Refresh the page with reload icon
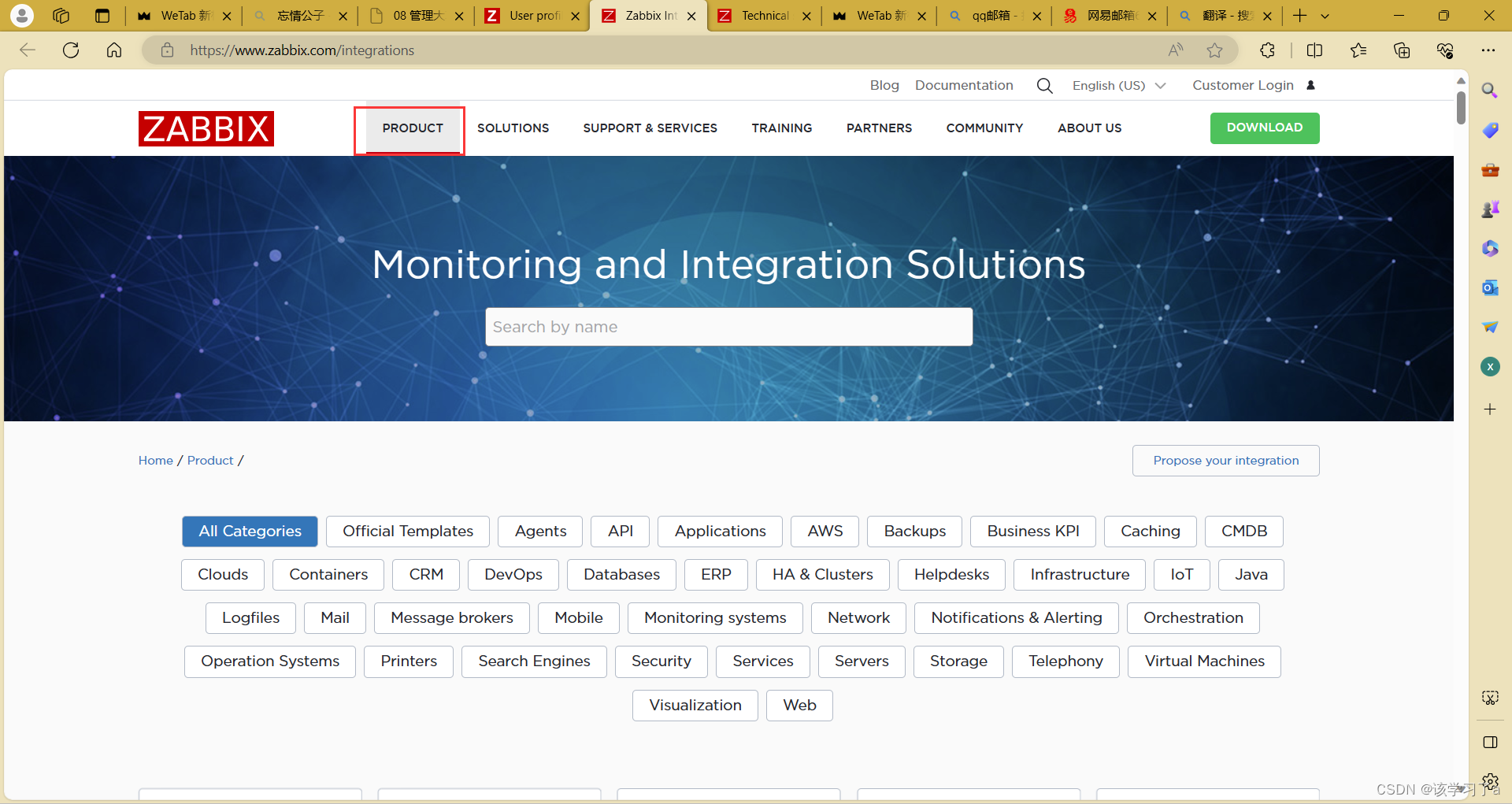1512x804 pixels. click(x=71, y=50)
